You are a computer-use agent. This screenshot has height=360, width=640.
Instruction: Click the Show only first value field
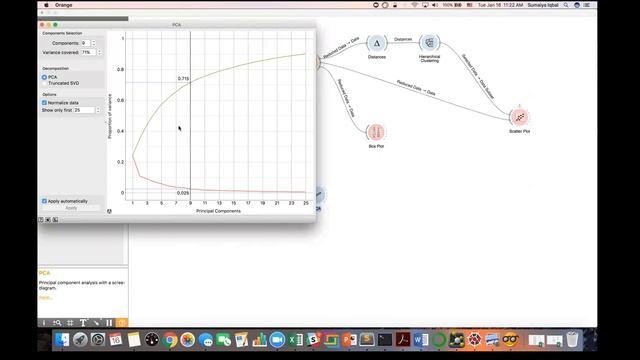[84, 110]
